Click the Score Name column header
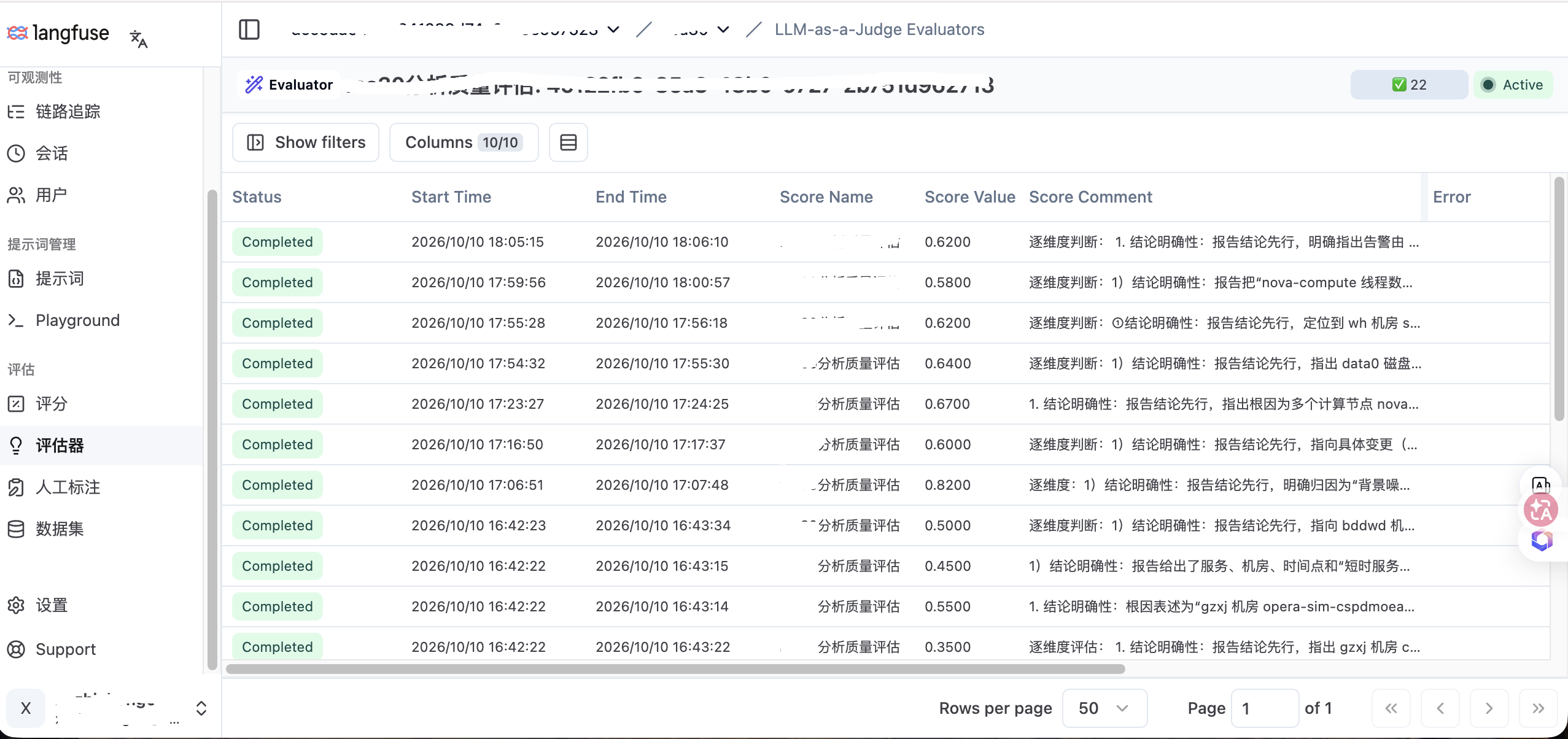 click(x=826, y=197)
